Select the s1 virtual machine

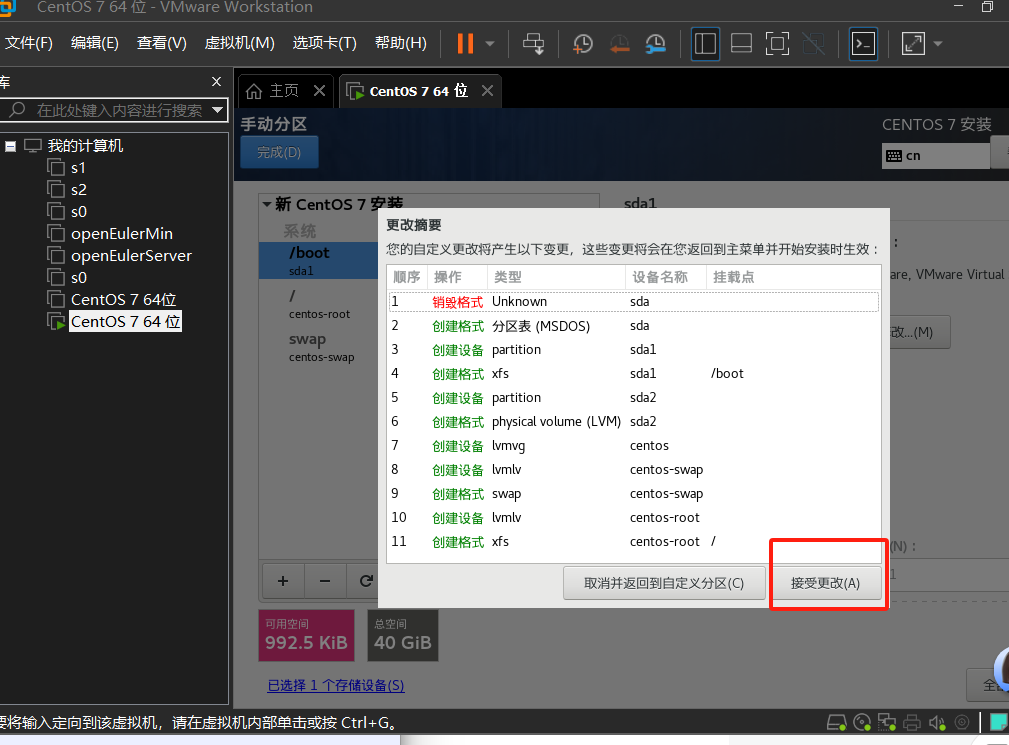point(78,168)
